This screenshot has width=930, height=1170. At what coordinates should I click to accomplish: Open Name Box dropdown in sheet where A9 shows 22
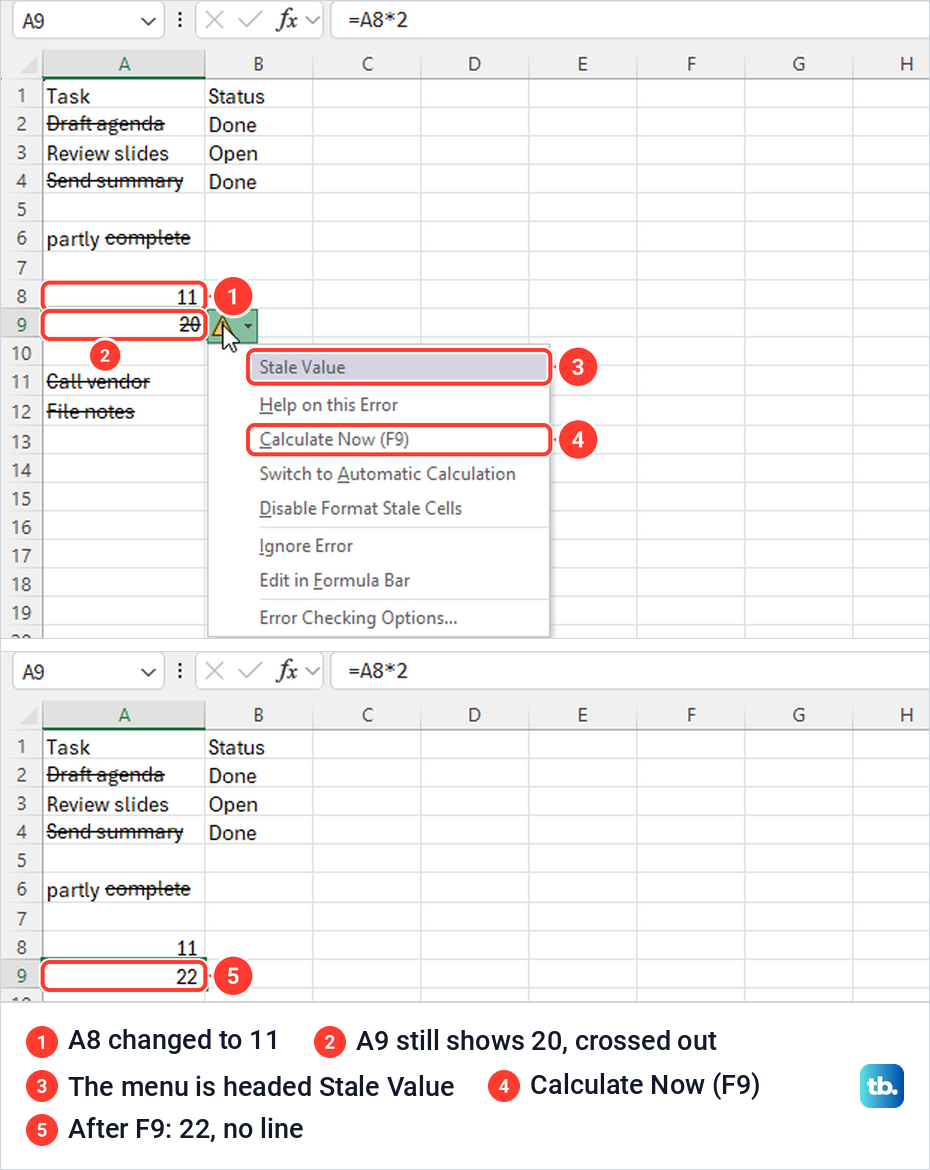click(x=148, y=673)
